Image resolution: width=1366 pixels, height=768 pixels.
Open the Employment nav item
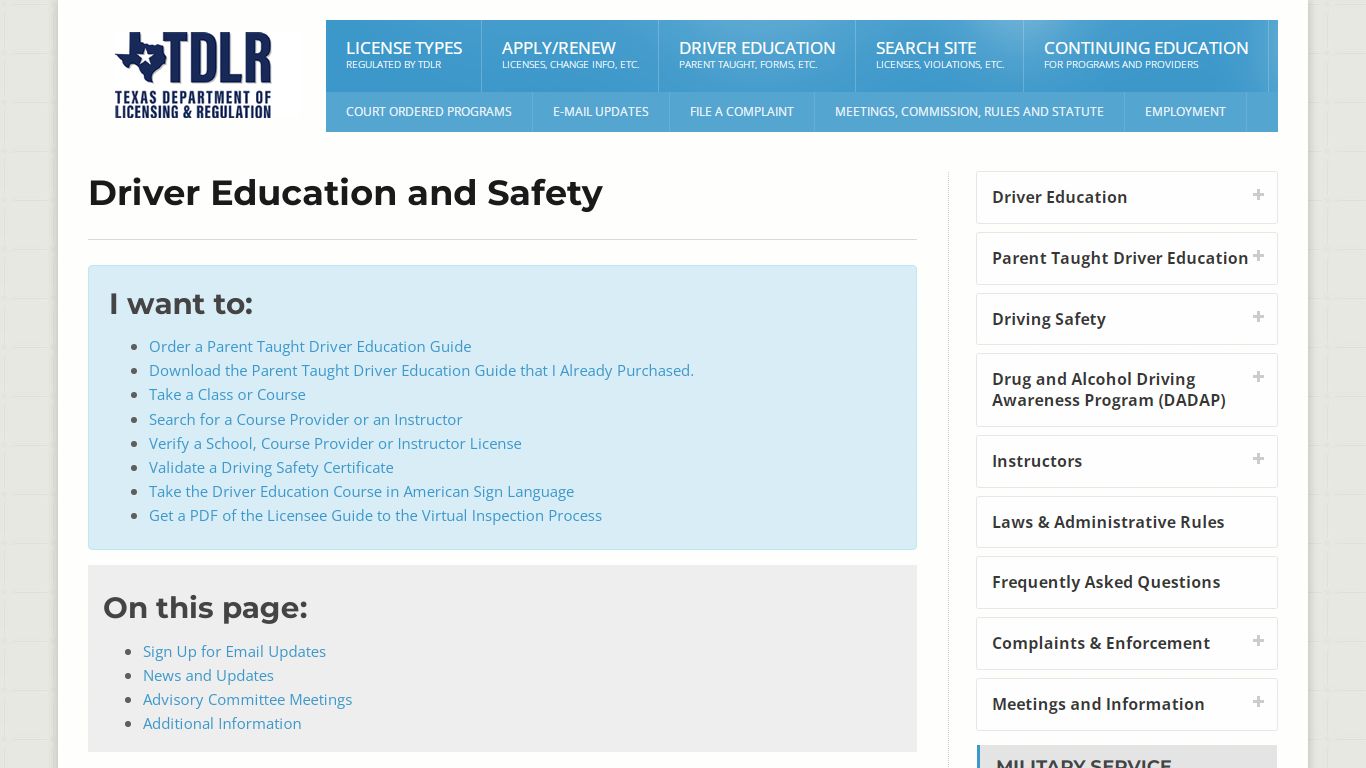[1185, 112]
